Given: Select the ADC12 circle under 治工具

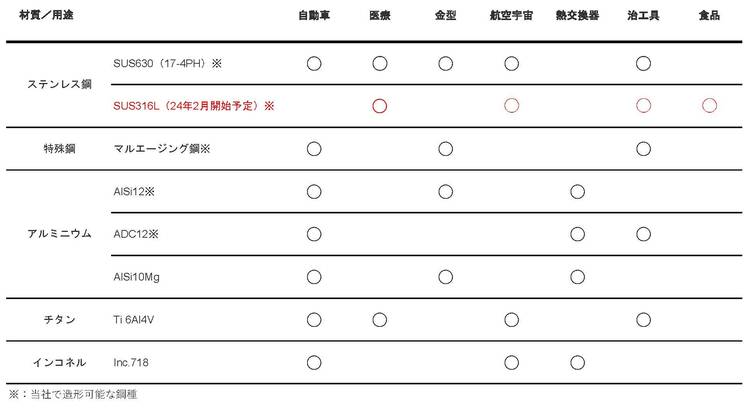Looking at the screenshot, I should click(643, 234).
